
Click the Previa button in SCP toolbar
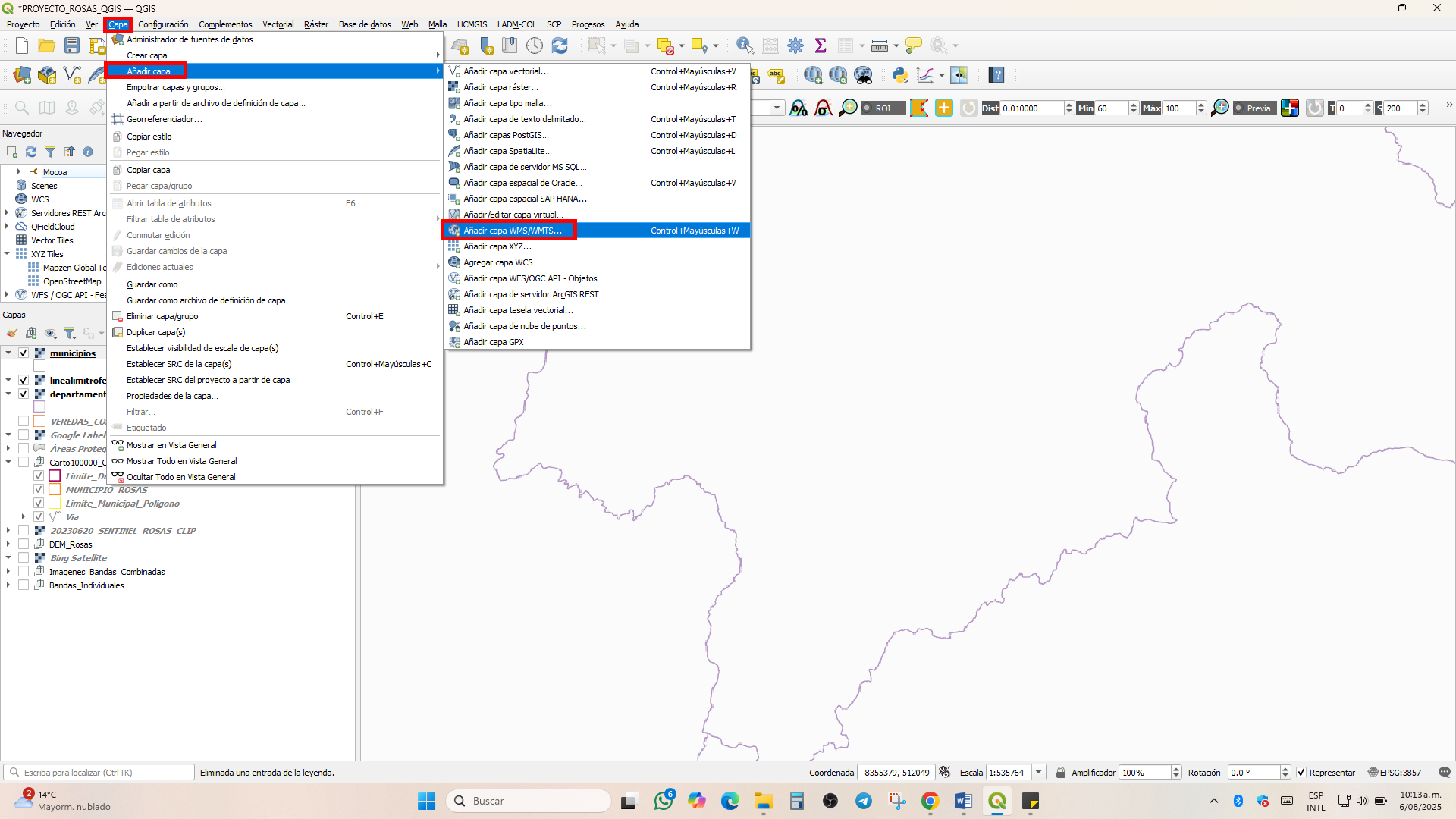click(x=1254, y=108)
